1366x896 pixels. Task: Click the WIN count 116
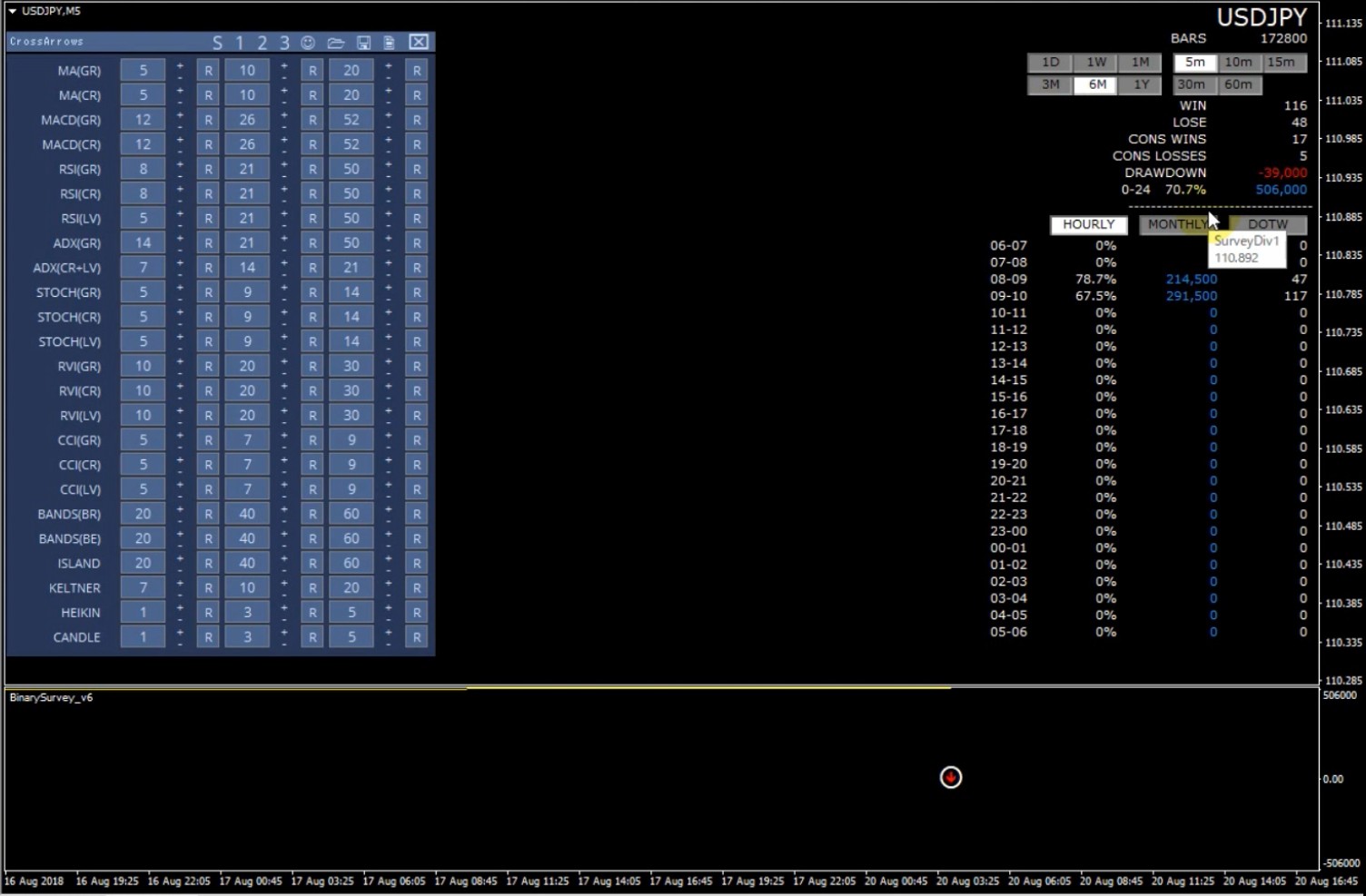click(x=1295, y=105)
